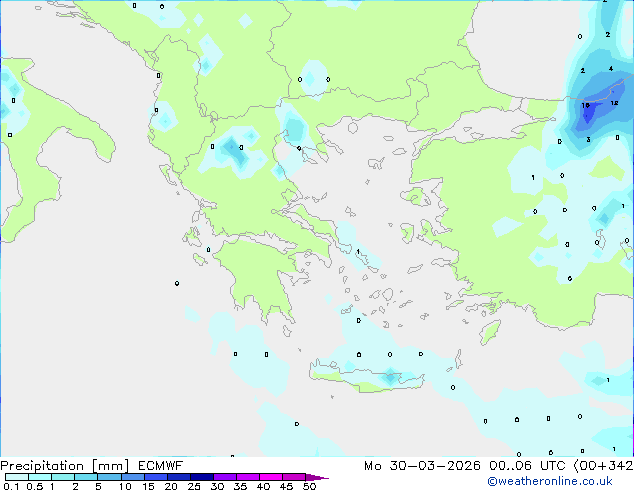
Task: Click the '4' precipitation value on map
Action: coord(611,69)
